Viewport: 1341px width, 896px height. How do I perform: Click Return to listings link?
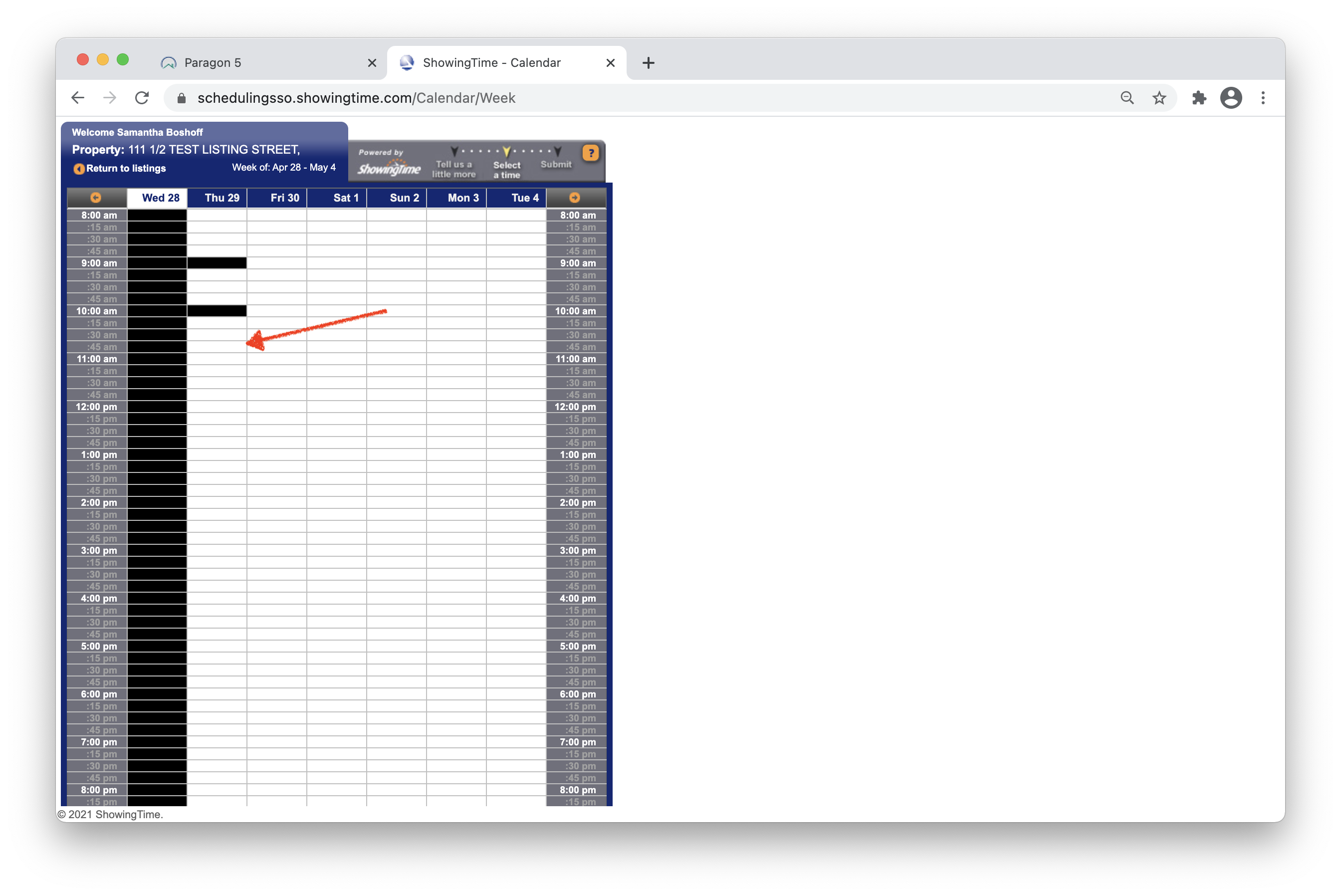pyautogui.click(x=126, y=169)
